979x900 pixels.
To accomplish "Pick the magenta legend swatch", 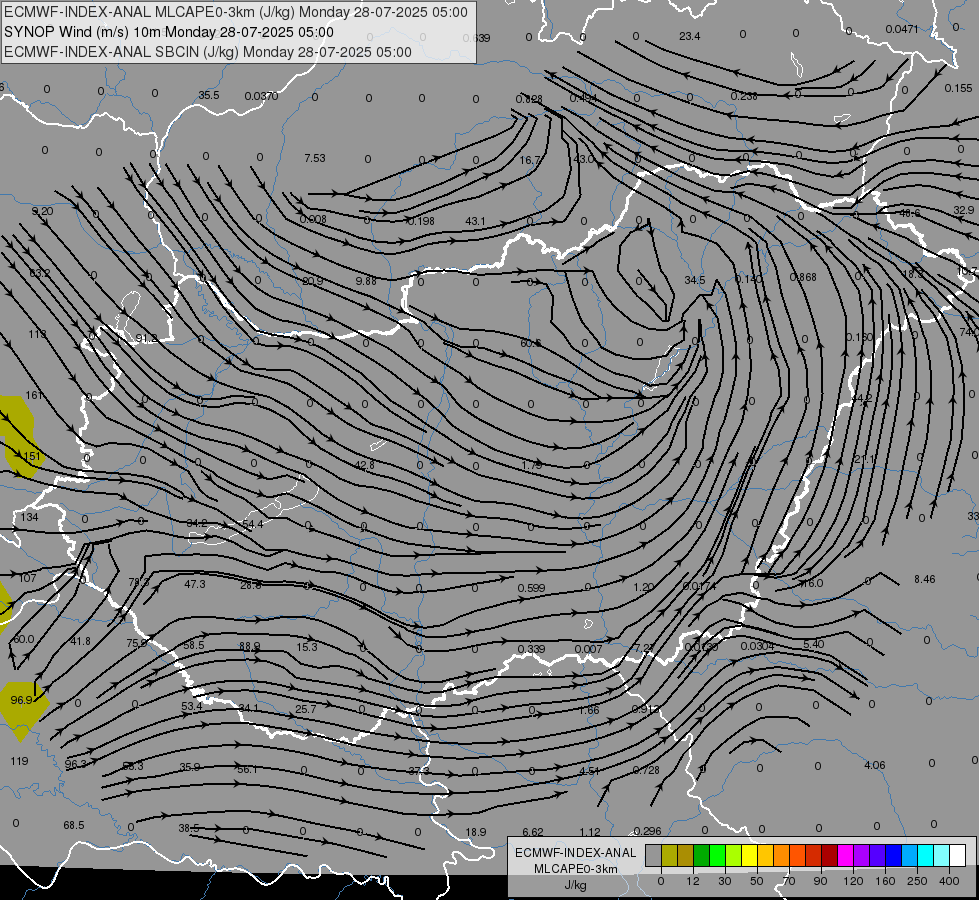I will 846,856.
